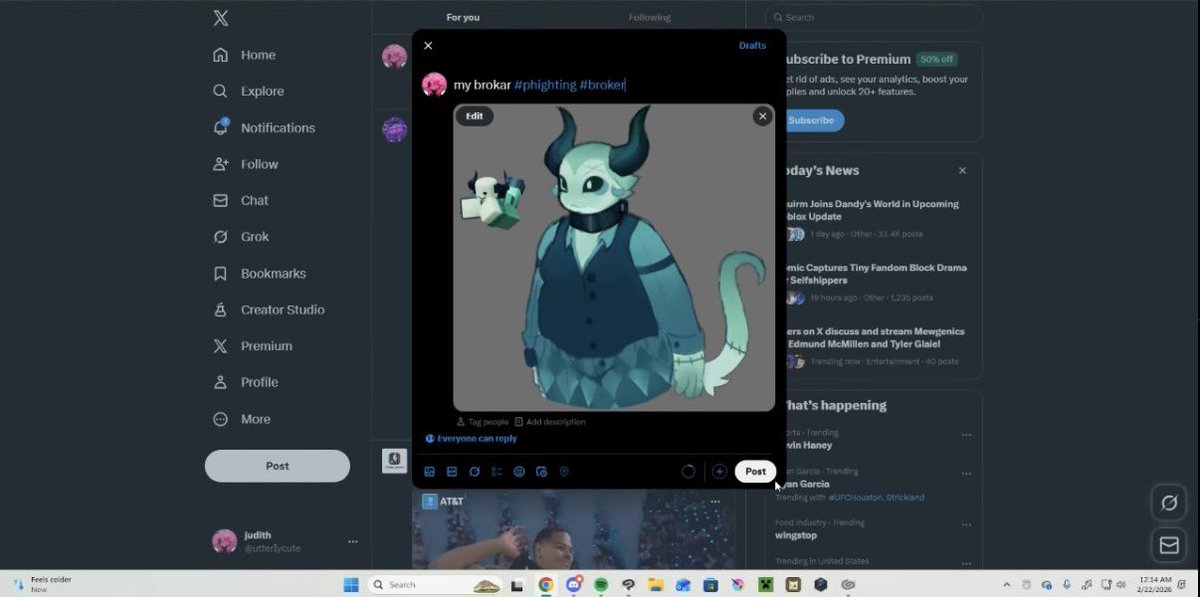Image resolution: width=1200 pixels, height=597 pixels.
Task: Open Explore from the sidebar
Action: click(248, 91)
